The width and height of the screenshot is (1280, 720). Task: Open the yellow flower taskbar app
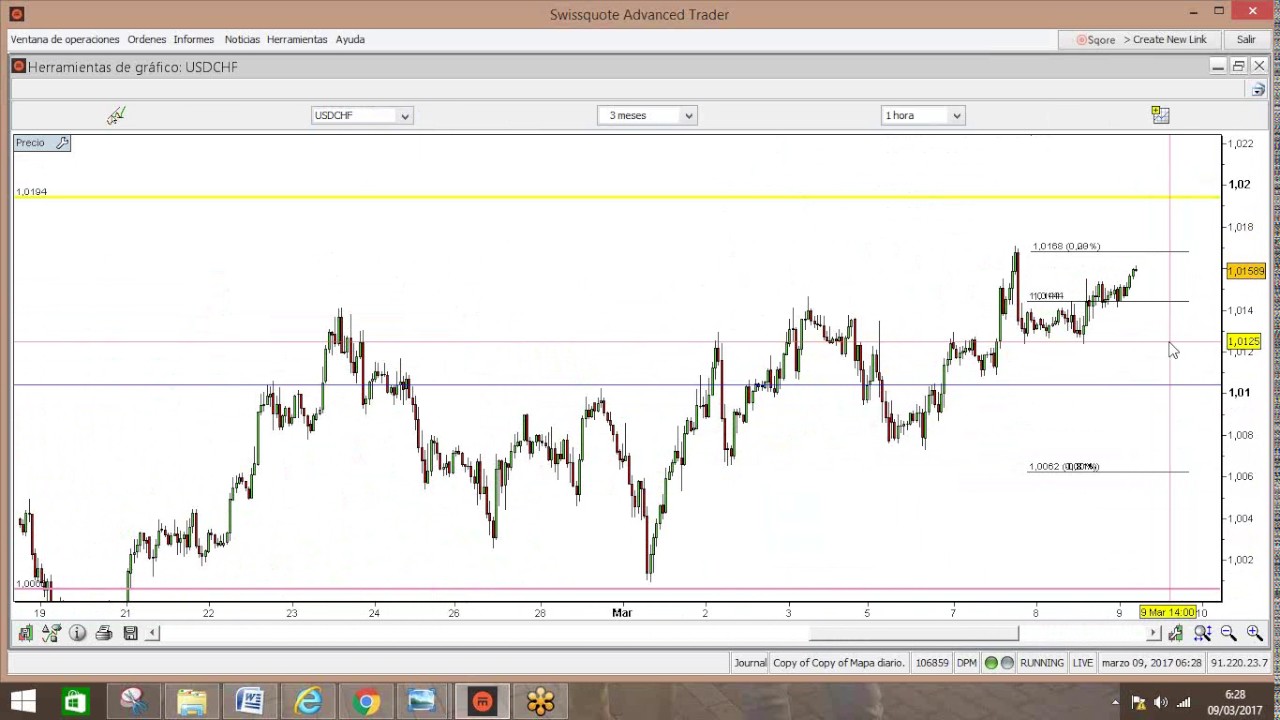[x=540, y=702]
